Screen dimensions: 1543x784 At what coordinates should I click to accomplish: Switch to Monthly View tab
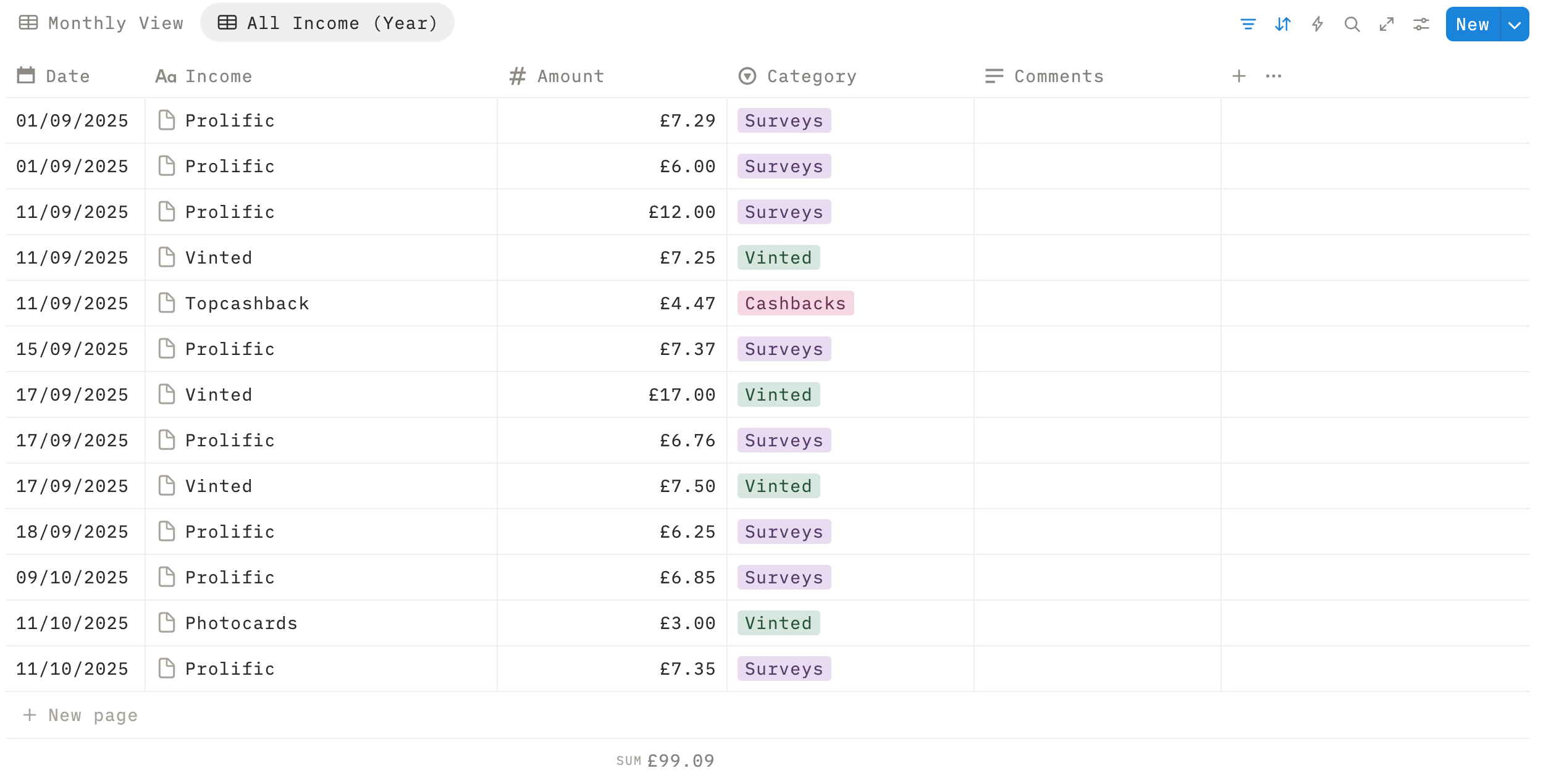[101, 23]
